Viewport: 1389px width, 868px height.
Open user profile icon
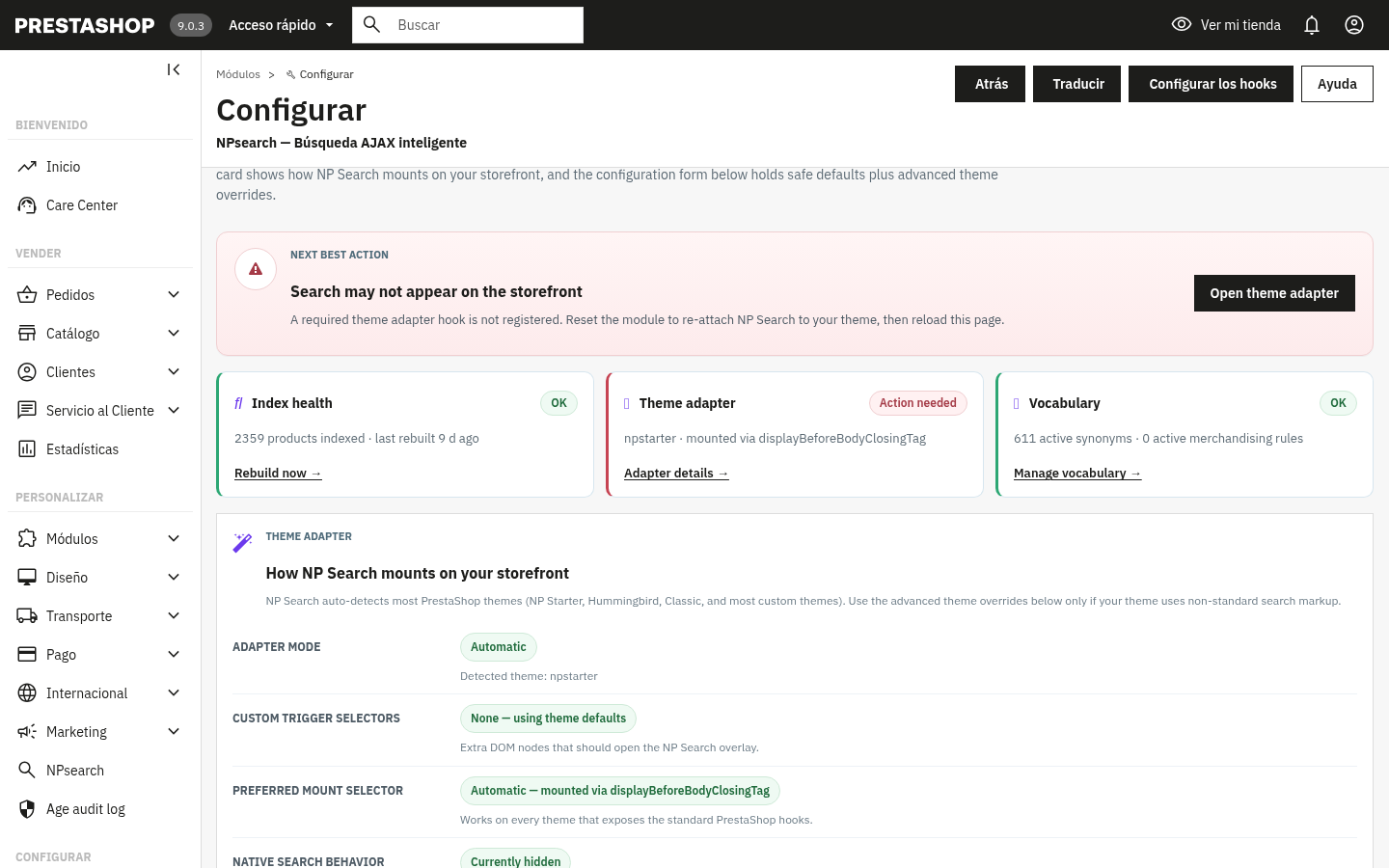(x=1354, y=25)
